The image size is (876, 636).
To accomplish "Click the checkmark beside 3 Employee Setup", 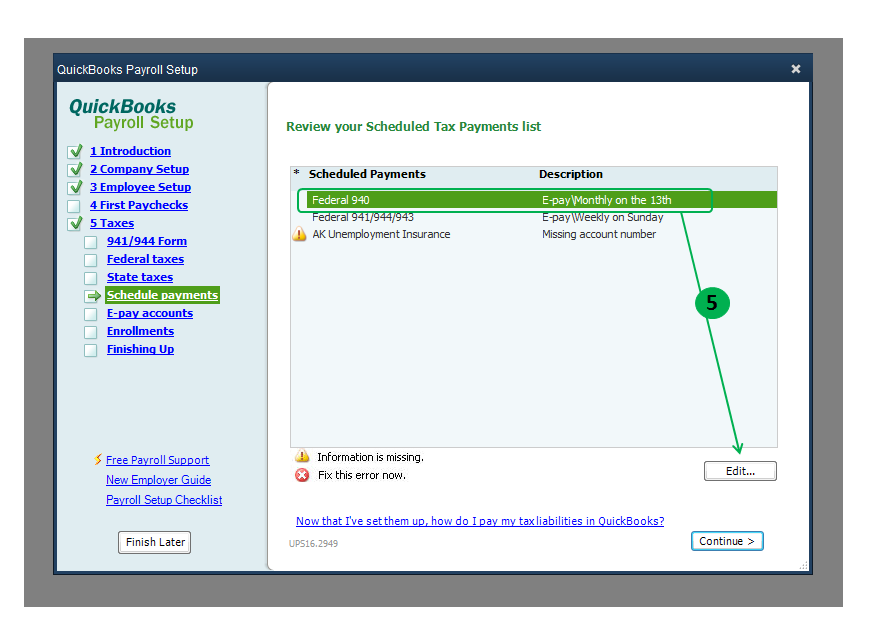I will point(75,187).
